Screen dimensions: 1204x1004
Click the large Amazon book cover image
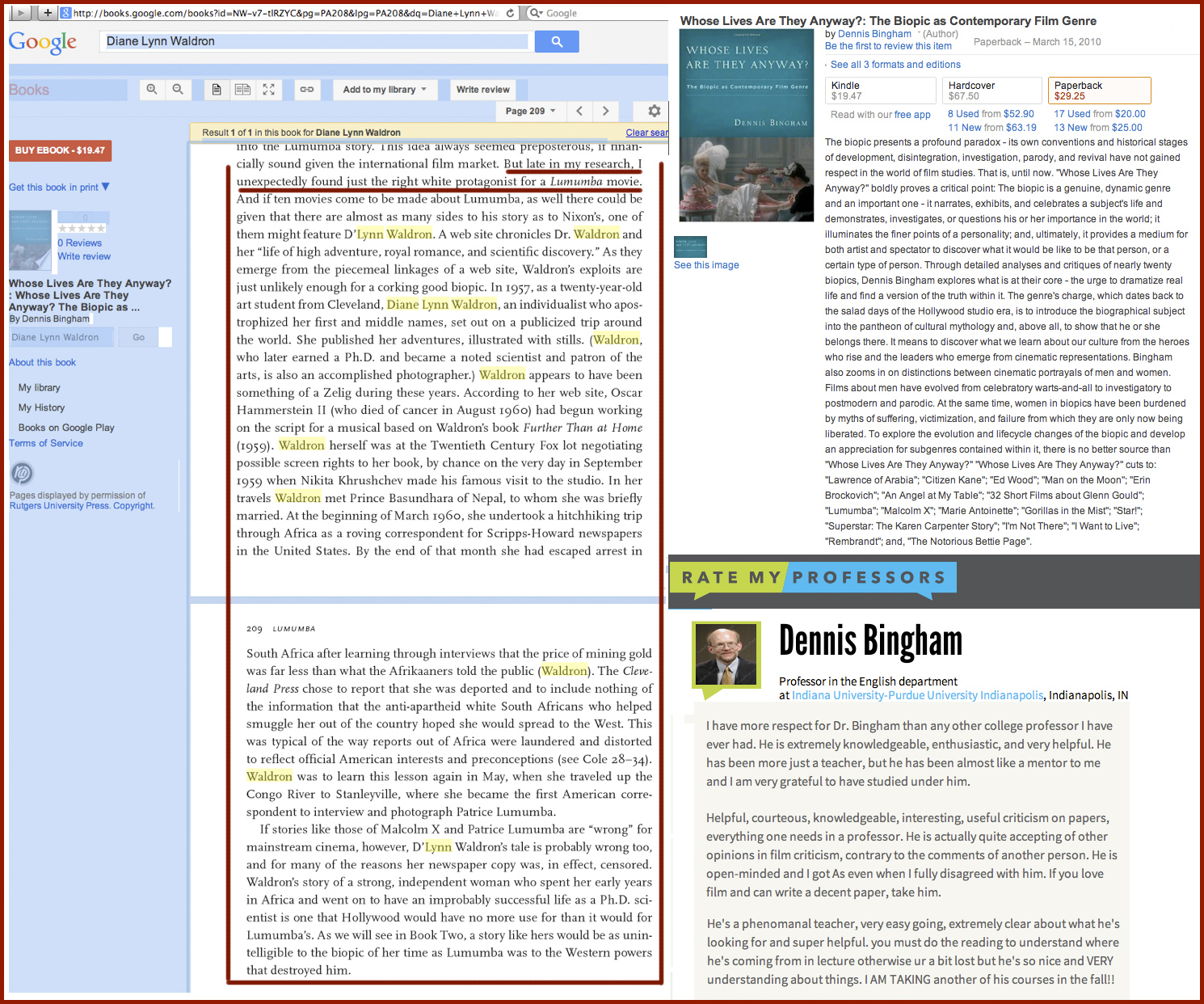(x=747, y=125)
